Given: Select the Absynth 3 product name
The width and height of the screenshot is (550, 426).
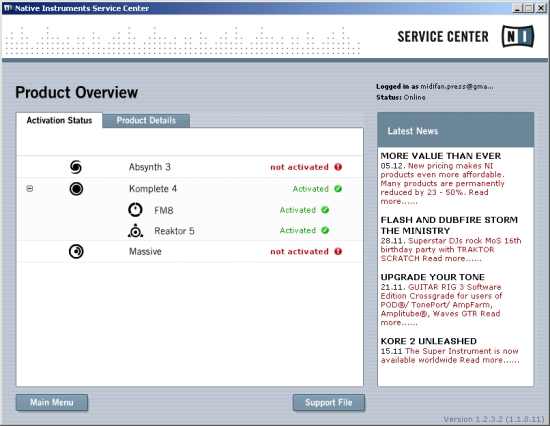Looking at the screenshot, I should coord(149,167).
